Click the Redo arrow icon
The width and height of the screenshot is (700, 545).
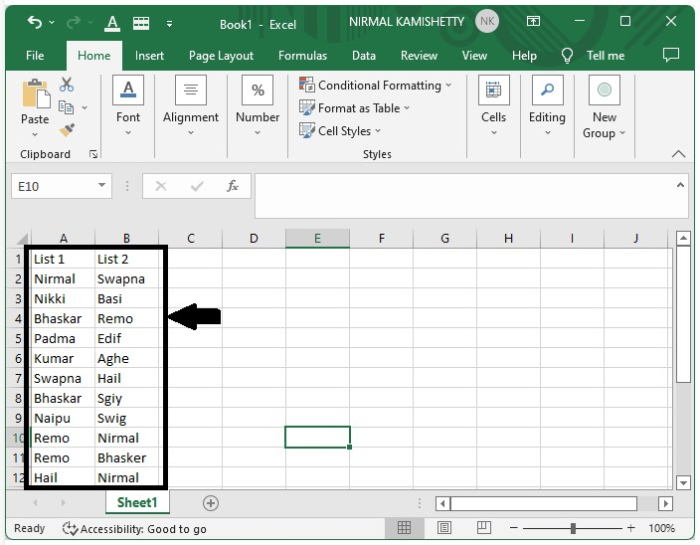[73, 21]
